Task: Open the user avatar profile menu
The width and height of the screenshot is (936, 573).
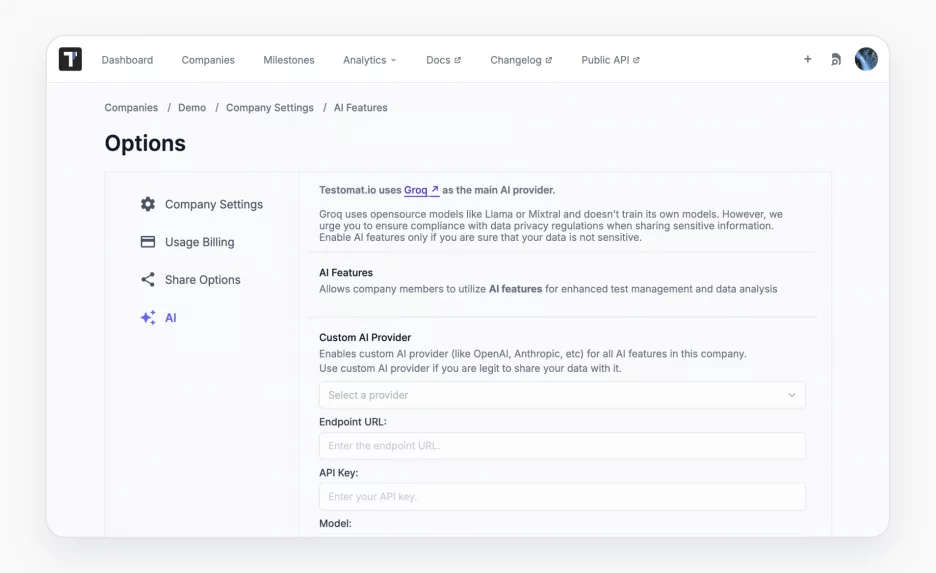Action: point(866,59)
